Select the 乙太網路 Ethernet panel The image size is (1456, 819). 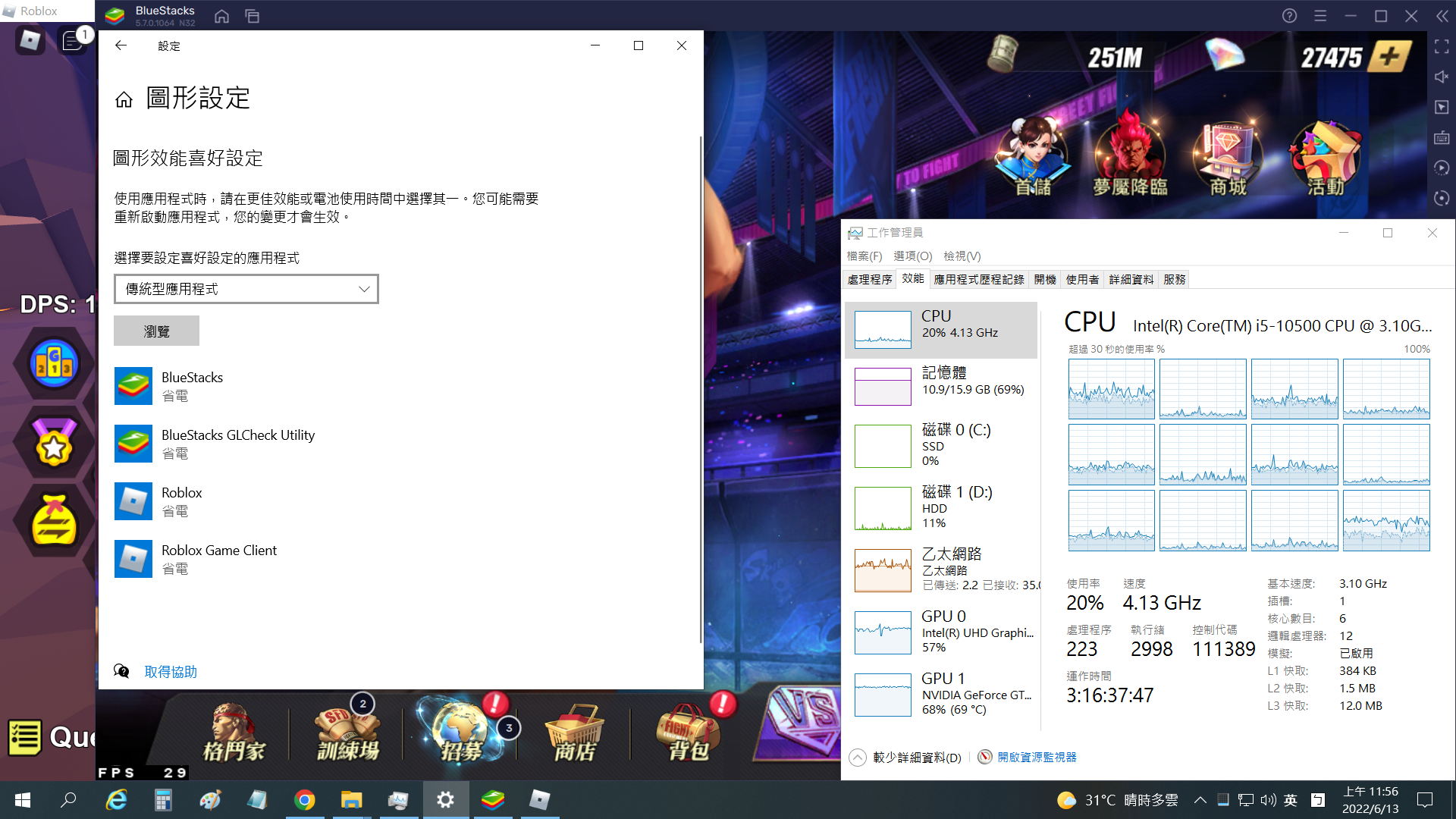pos(941,571)
